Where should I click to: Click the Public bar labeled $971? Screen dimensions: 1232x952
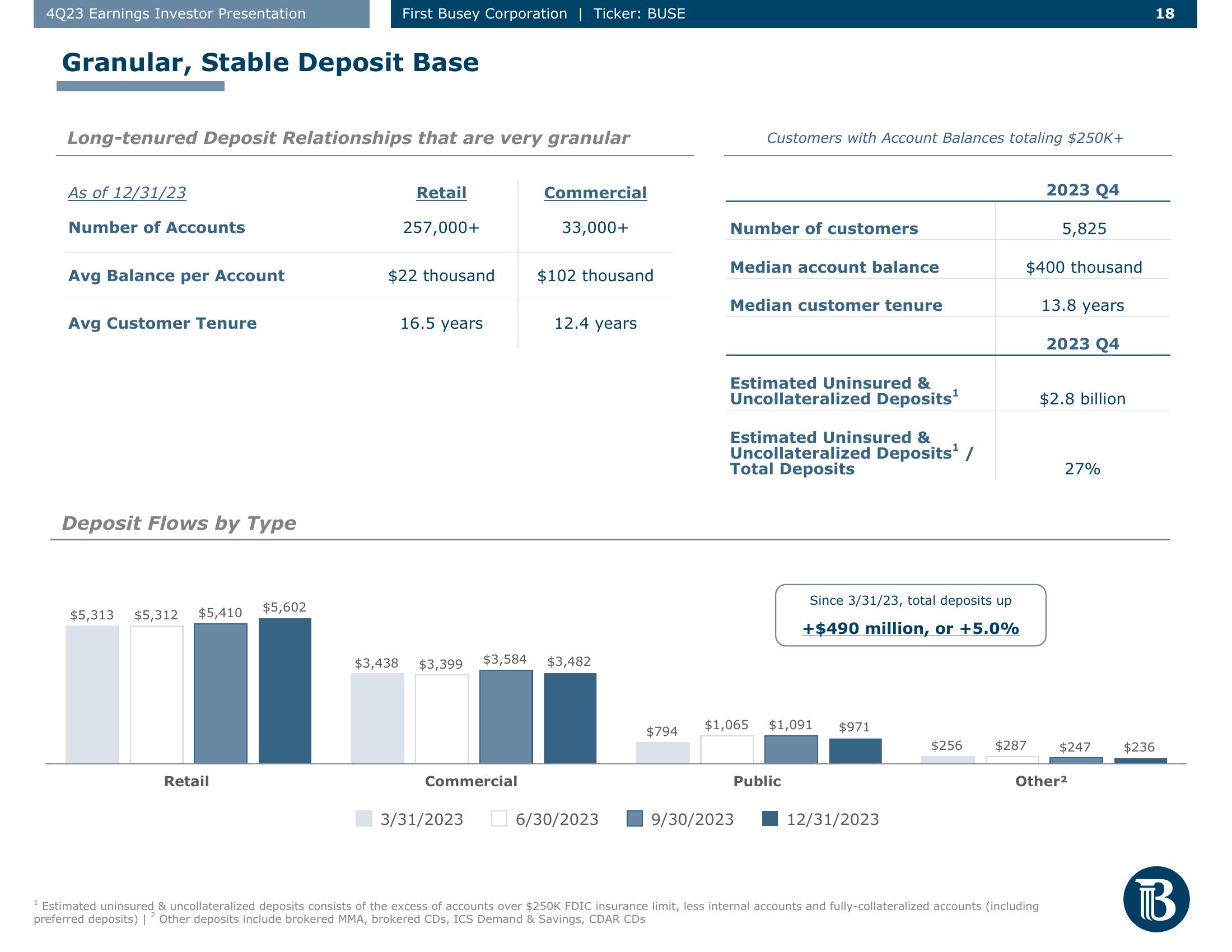point(855,750)
